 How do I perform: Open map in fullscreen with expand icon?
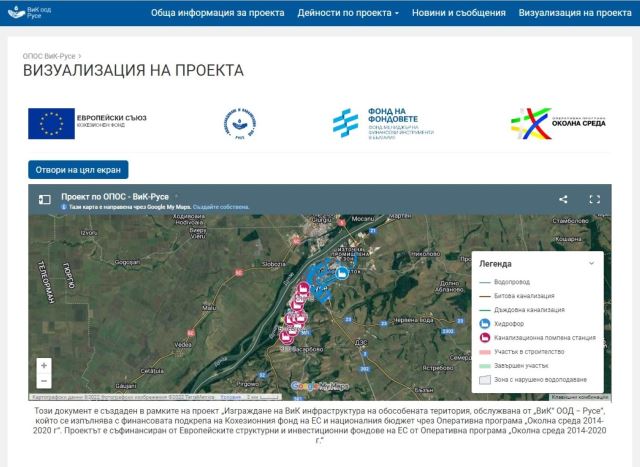pos(595,199)
